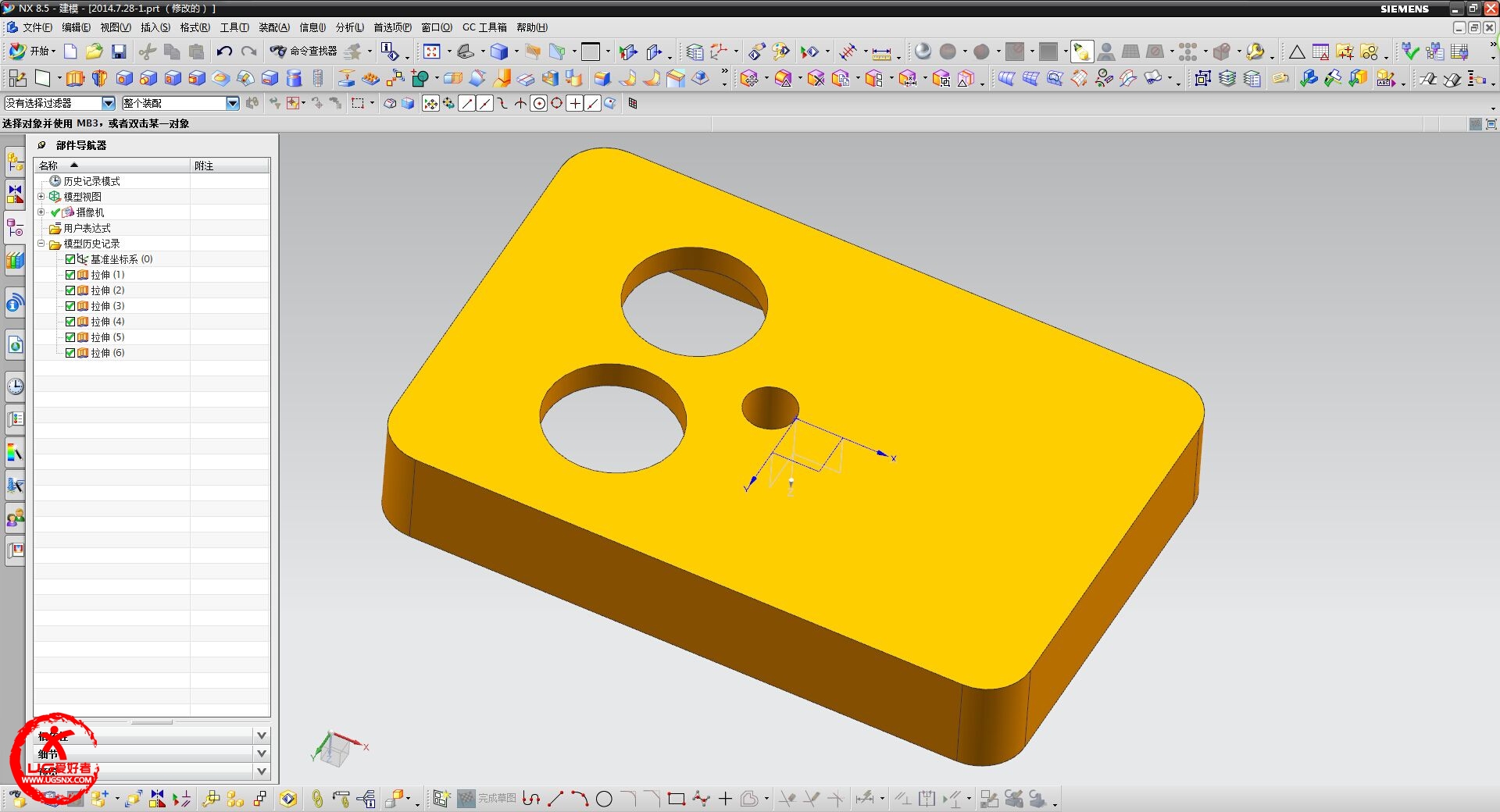Viewport: 1500px width, 812px height.
Task: Save the part with the floppy icon
Action: (x=119, y=52)
